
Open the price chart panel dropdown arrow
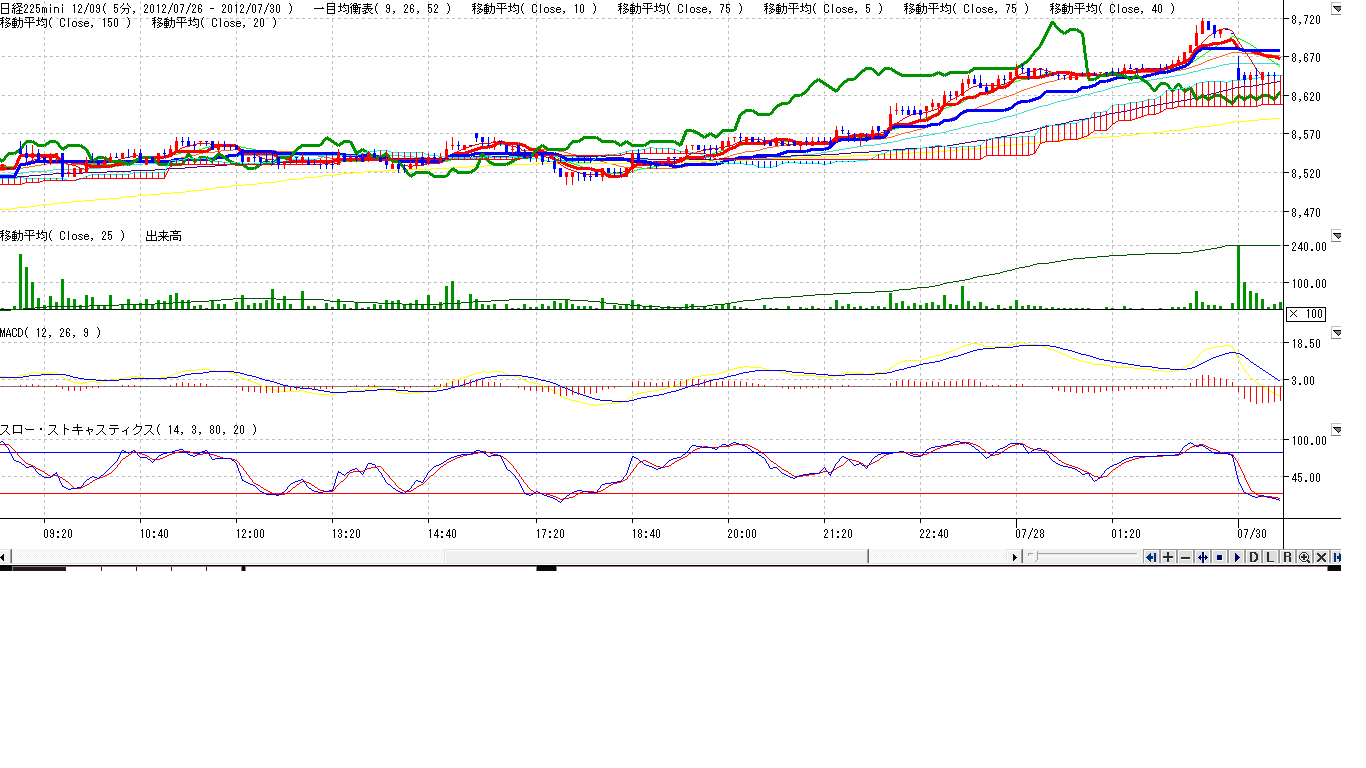tap(1337, 9)
